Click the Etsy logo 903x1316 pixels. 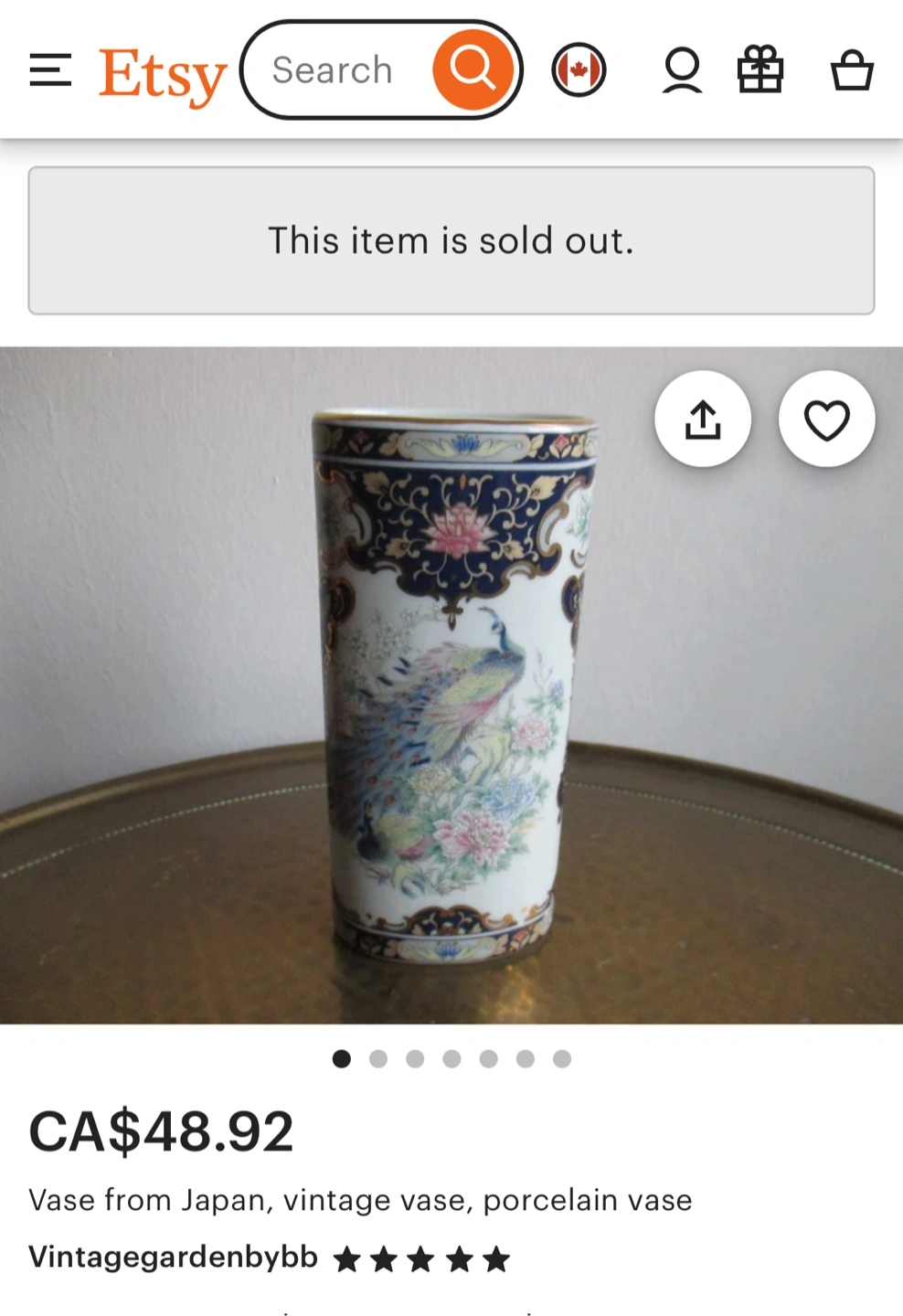[163, 75]
